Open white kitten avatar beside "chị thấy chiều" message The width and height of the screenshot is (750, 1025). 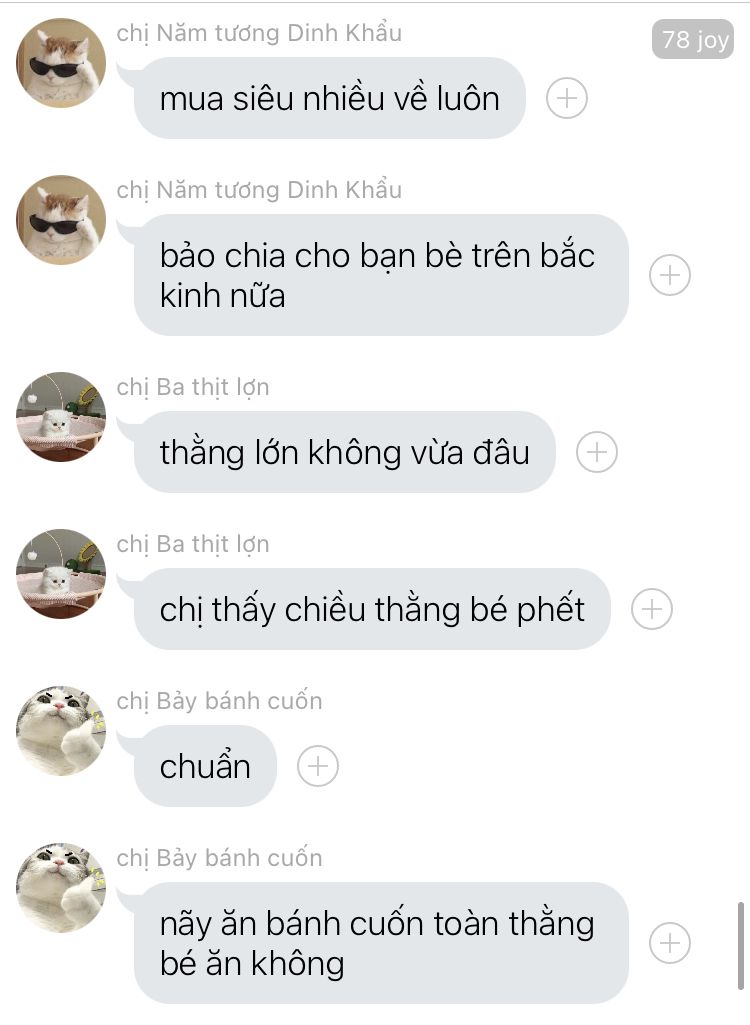(x=61, y=574)
